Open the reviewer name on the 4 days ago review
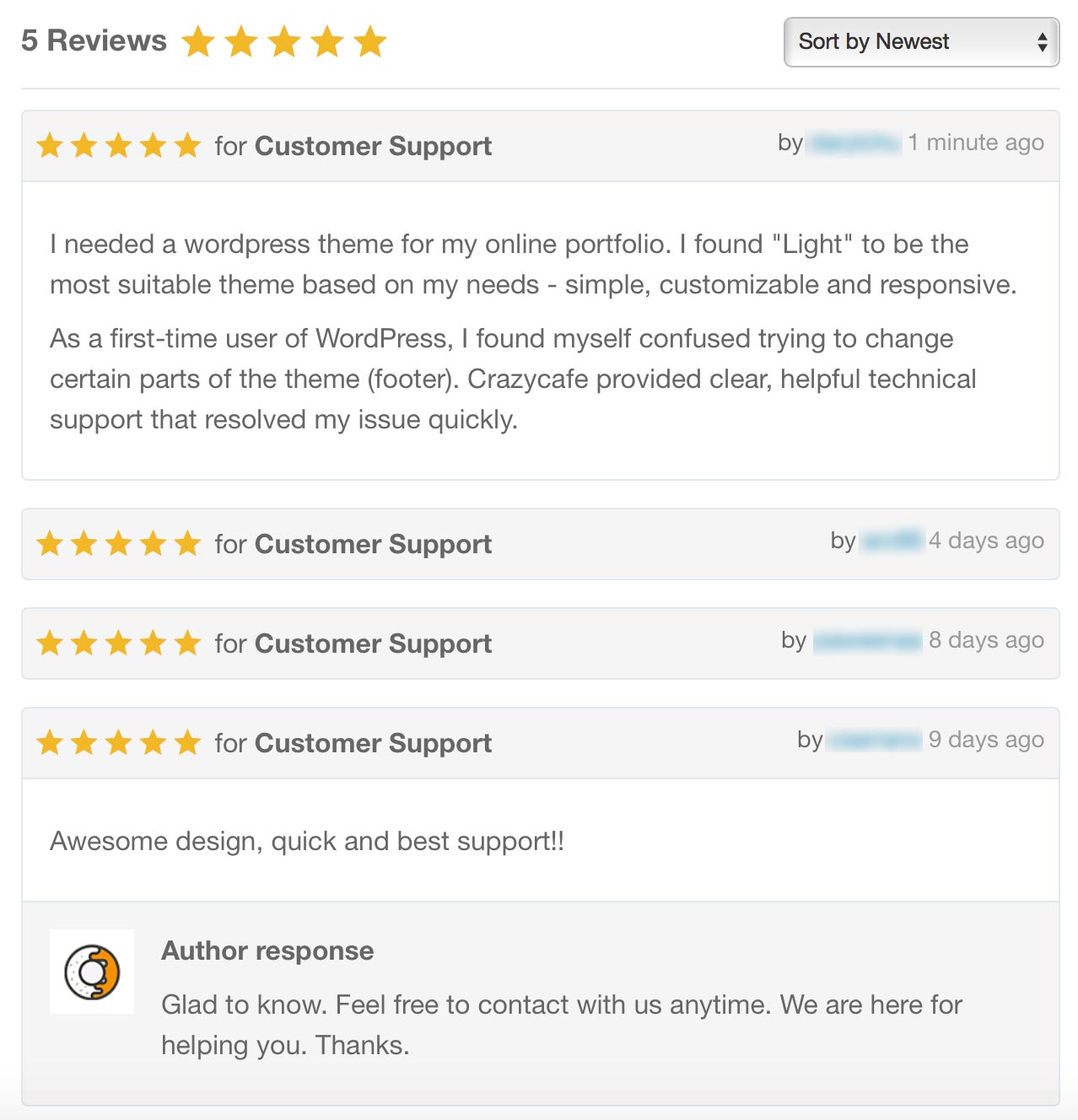 coord(892,541)
